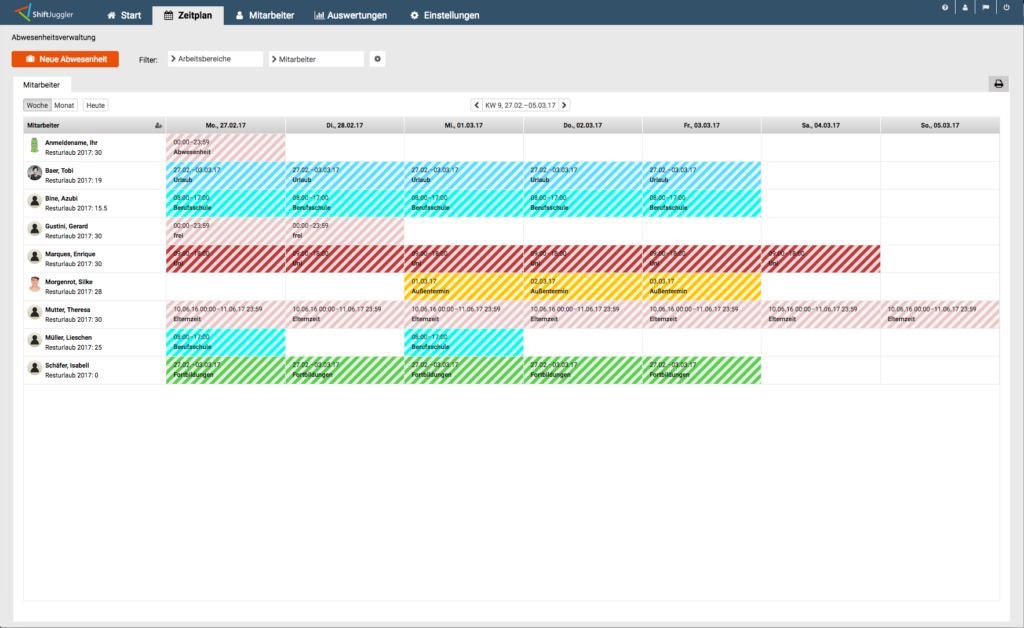Screen dimensions: 1024x628
Task: Select the Urlaub entry for Baer Tobi on Monday
Action: (225, 176)
